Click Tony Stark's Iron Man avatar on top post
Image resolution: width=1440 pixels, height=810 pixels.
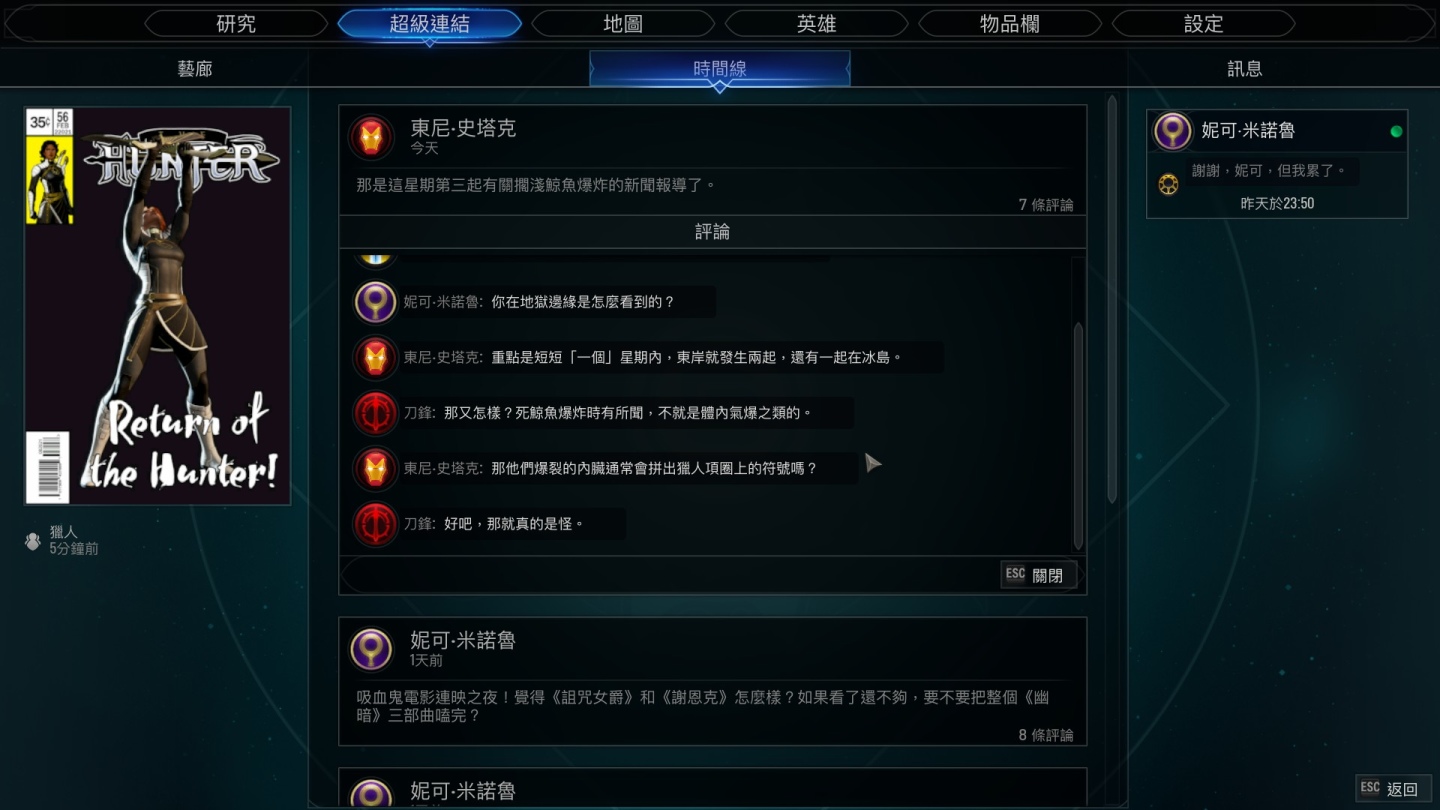pyautogui.click(x=371, y=137)
